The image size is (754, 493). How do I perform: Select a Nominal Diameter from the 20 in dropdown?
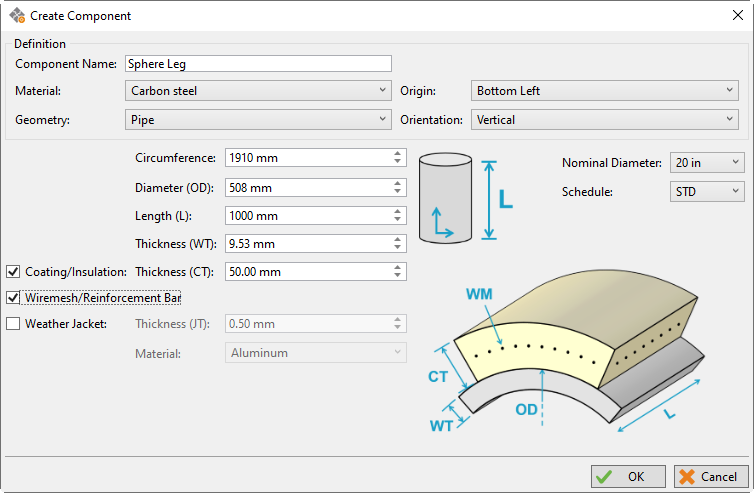[x=707, y=162]
